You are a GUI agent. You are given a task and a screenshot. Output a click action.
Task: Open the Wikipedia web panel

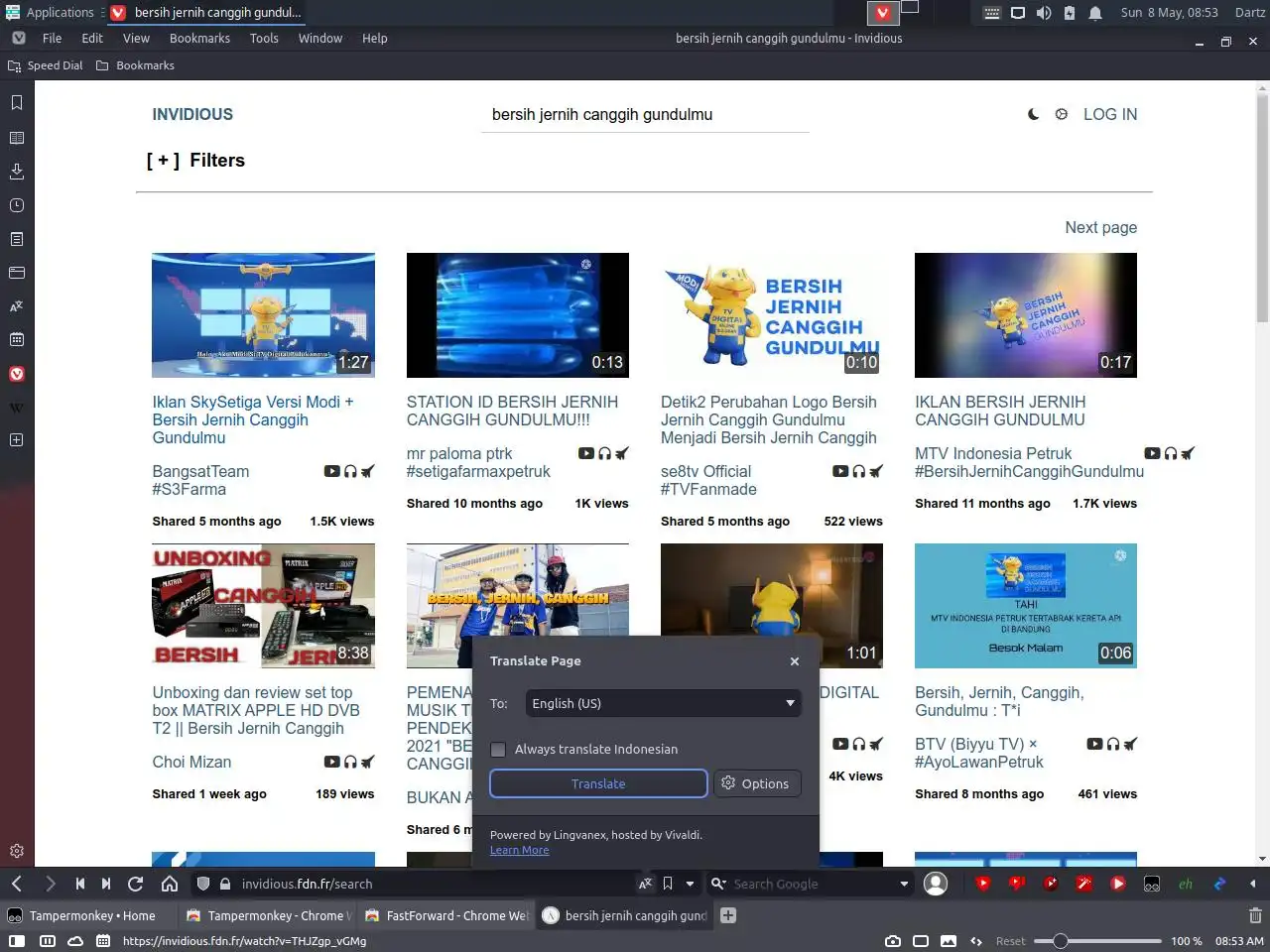click(x=17, y=408)
